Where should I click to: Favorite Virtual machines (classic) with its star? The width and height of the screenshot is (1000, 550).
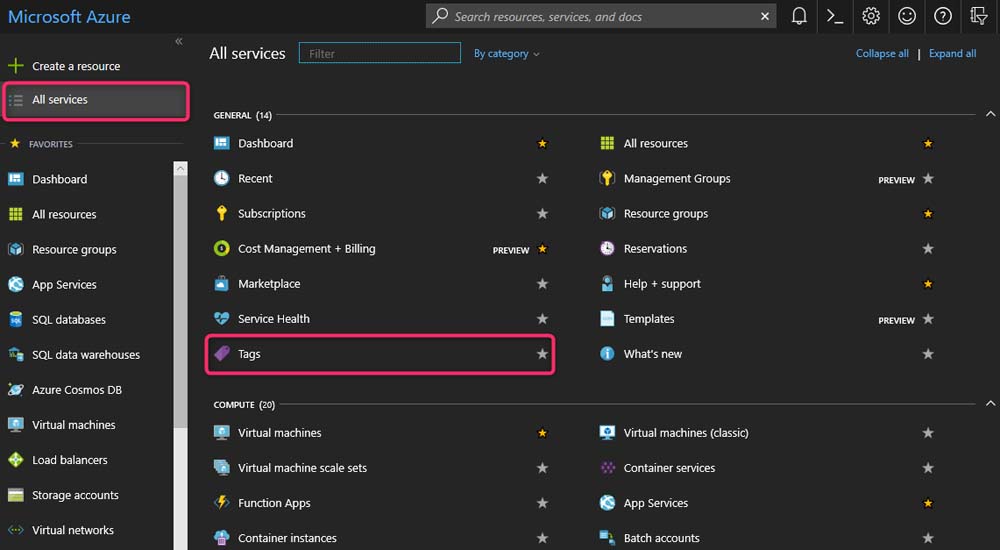pyautogui.click(x=928, y=433)
